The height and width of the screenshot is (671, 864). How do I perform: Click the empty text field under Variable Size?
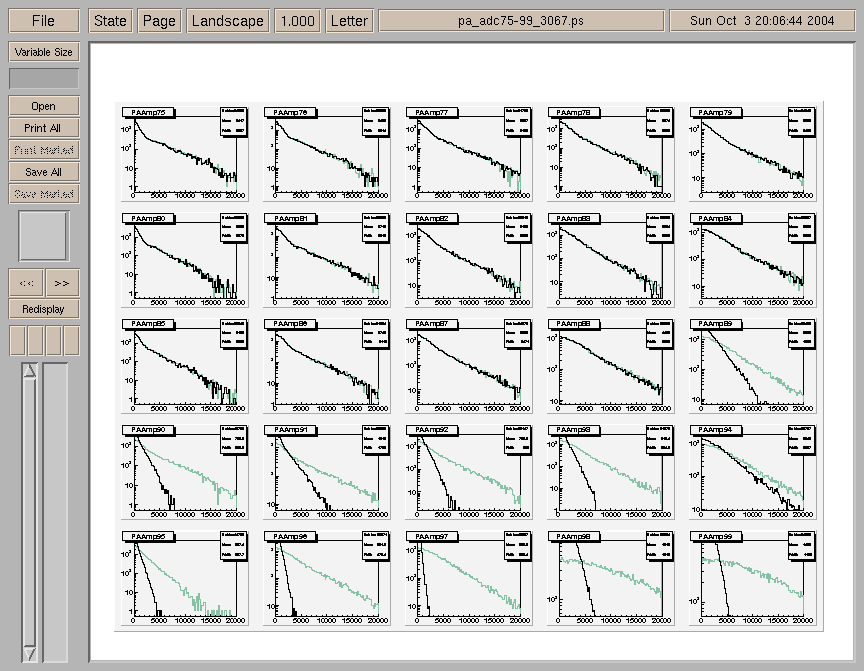pyautogui.click(x=44, y=78)
